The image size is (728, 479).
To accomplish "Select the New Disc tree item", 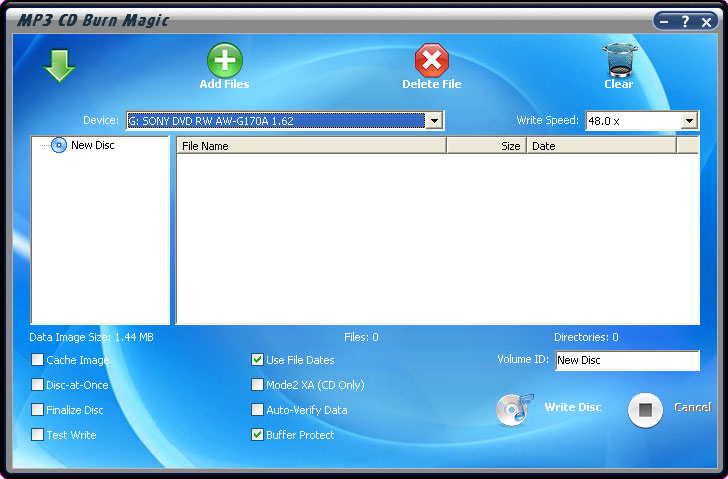I will pos(92,145).
